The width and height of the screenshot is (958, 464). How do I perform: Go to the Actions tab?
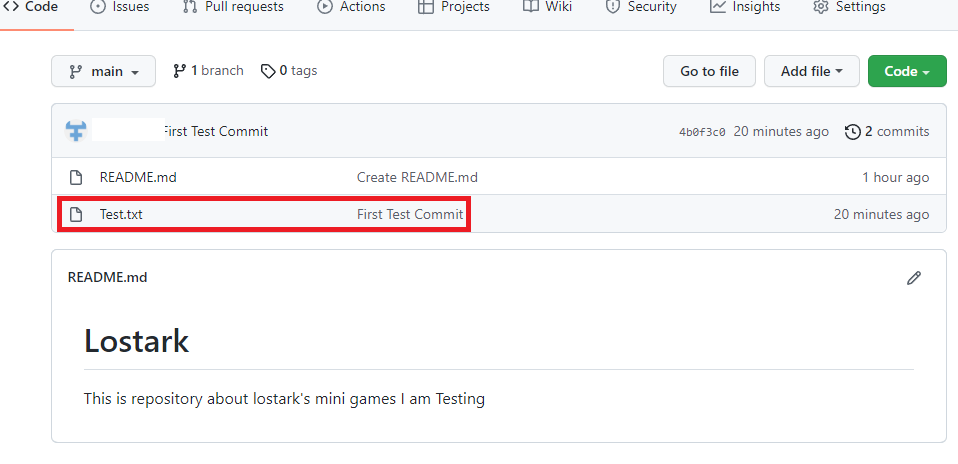coord(351,7)
